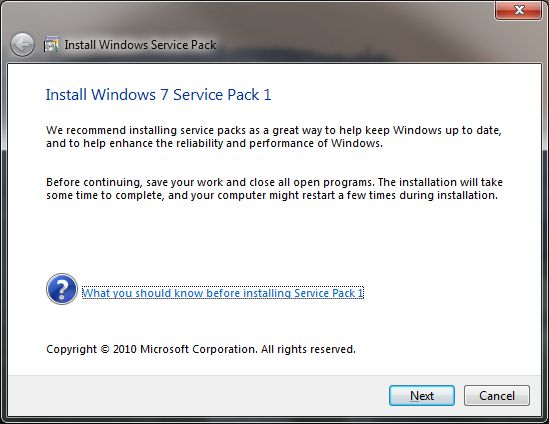Click the line starting 'some time to complete'

pyautogui.click(x=272, y=195)
